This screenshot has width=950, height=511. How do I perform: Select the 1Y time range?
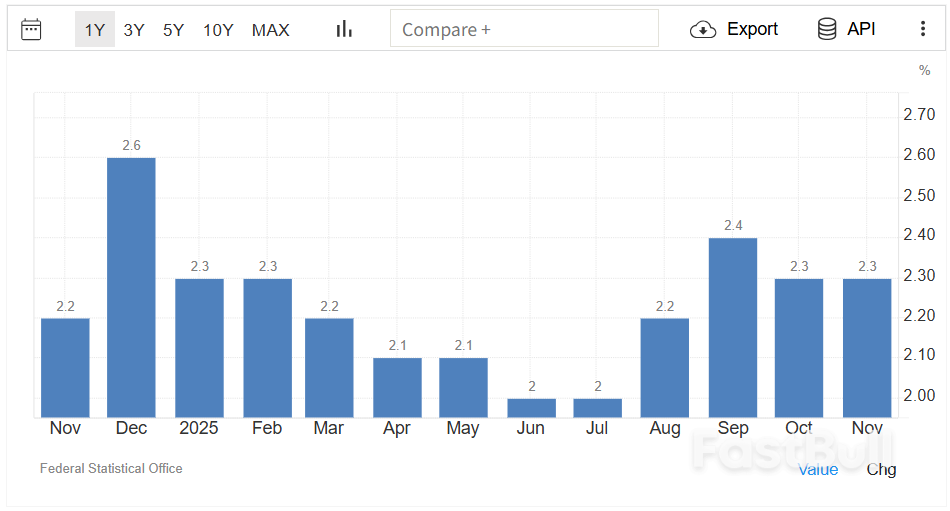coord(95,29)
